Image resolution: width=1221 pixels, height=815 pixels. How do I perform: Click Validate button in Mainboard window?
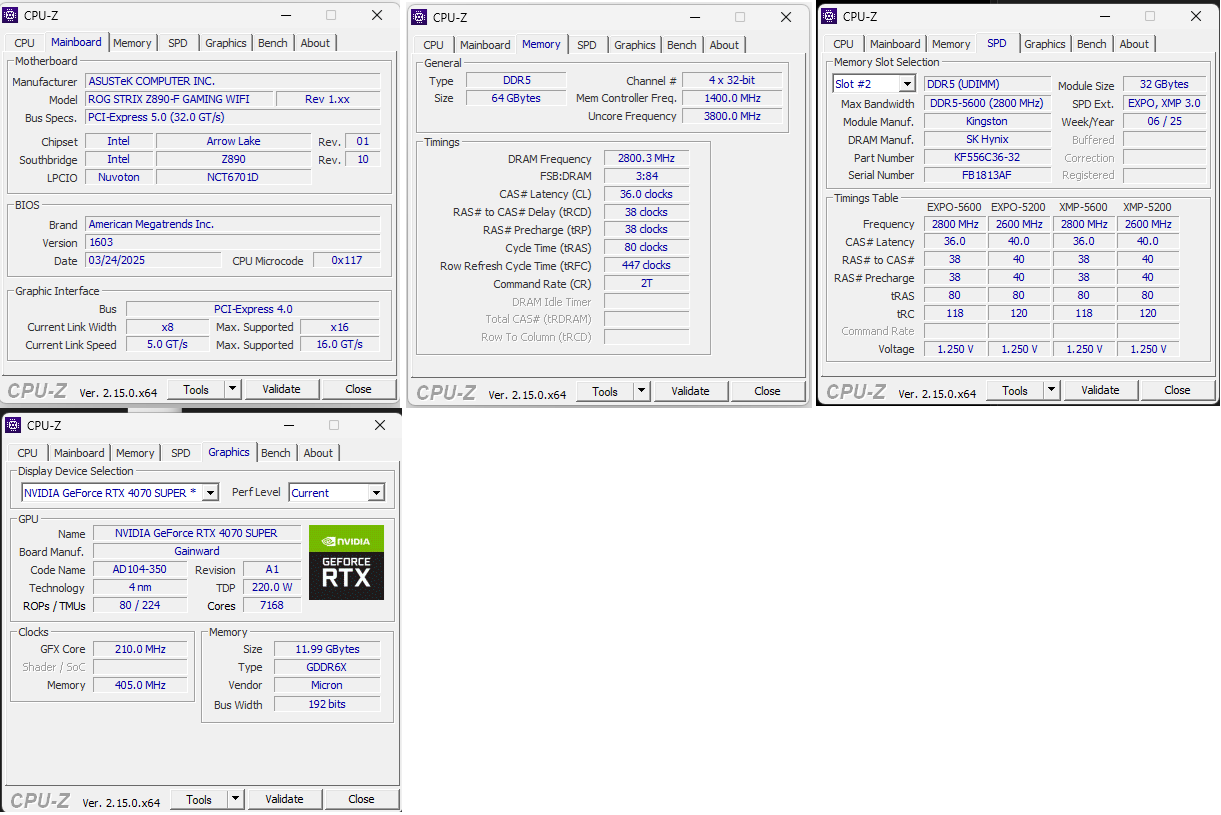click(x=282, y=389)
